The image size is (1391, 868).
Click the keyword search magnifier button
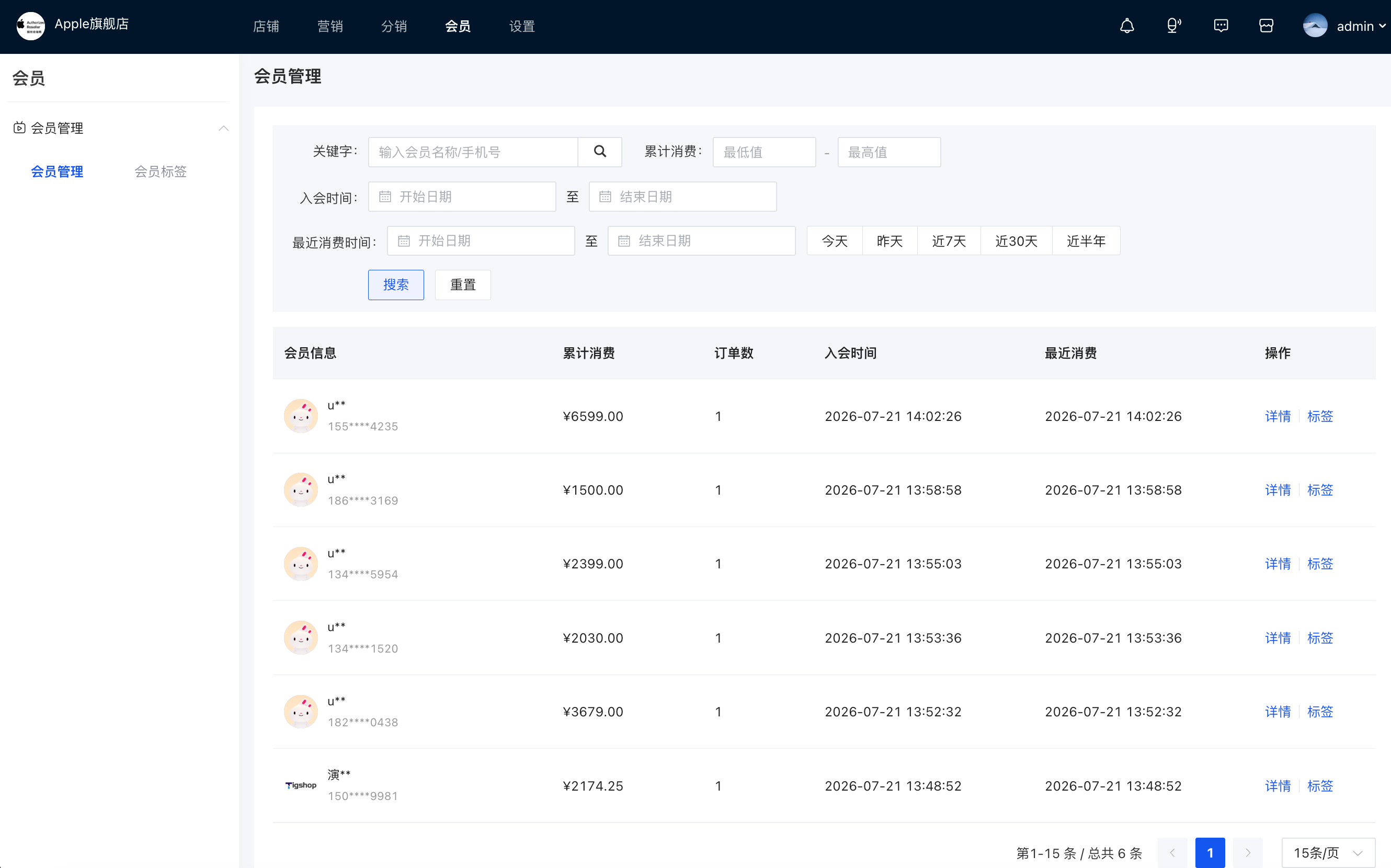600,152
